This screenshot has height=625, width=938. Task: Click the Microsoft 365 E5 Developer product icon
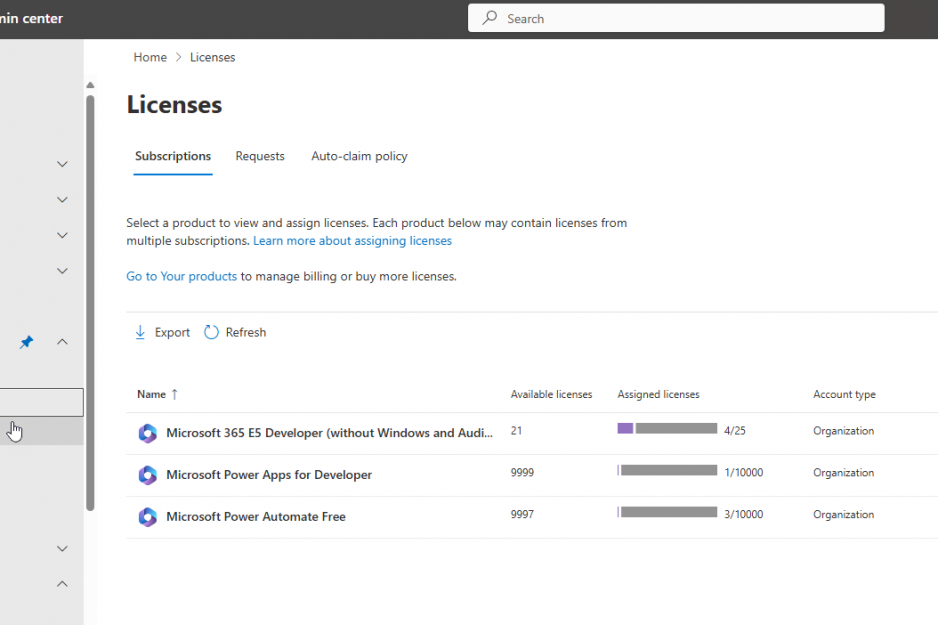point(148,433)
